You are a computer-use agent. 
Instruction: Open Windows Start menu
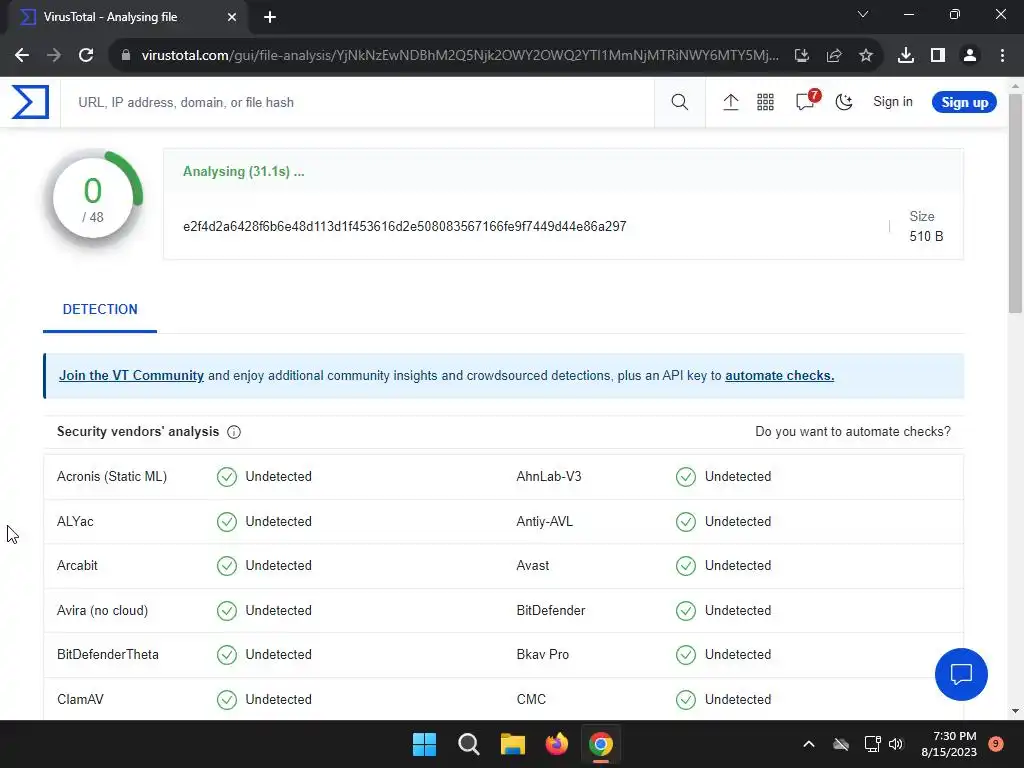[424, 744]
